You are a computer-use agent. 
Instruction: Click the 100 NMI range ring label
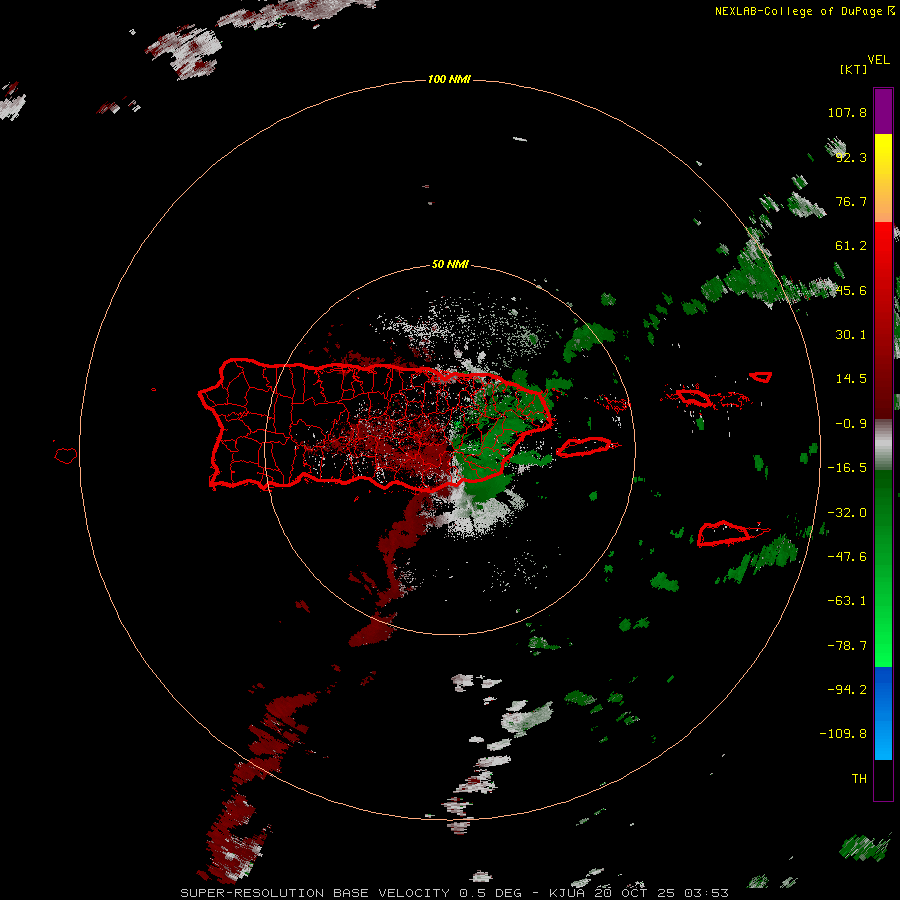pyautogui.click(x=449, y=79)
